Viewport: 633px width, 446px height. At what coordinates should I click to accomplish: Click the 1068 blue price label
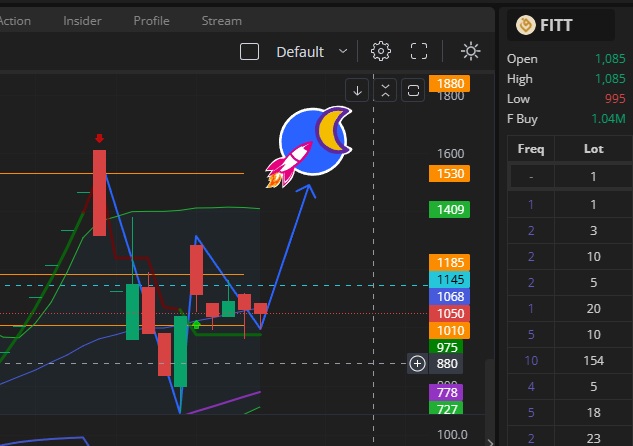pyautogui.click(x=449, y=297)
